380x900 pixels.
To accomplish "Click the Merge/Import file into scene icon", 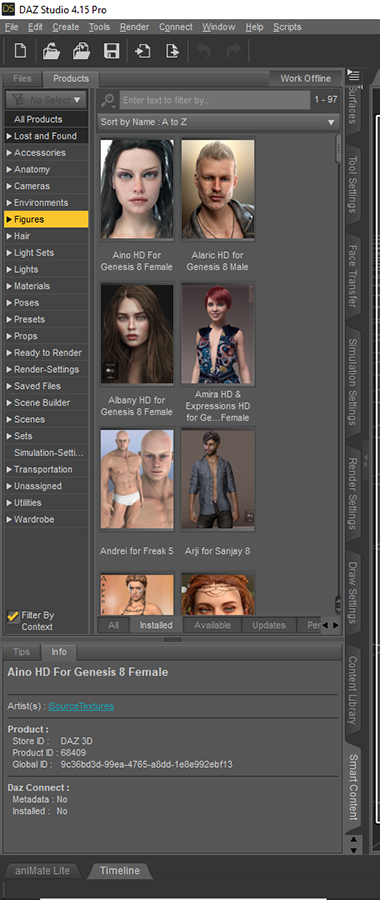I will pos(81,51).
